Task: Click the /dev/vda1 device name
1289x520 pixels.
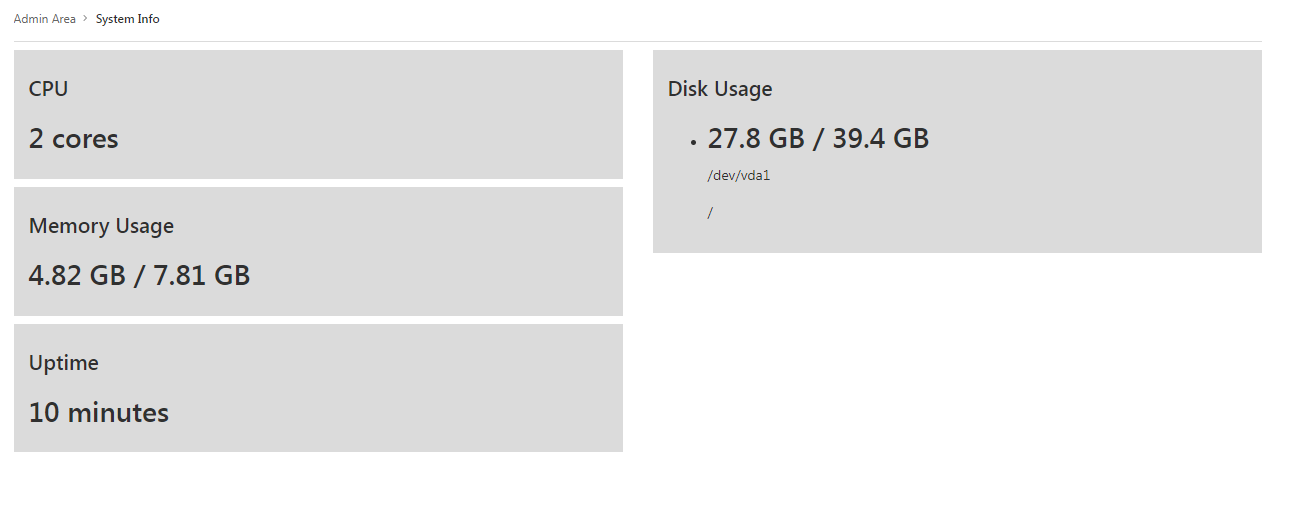Action: tap(738, 176)
